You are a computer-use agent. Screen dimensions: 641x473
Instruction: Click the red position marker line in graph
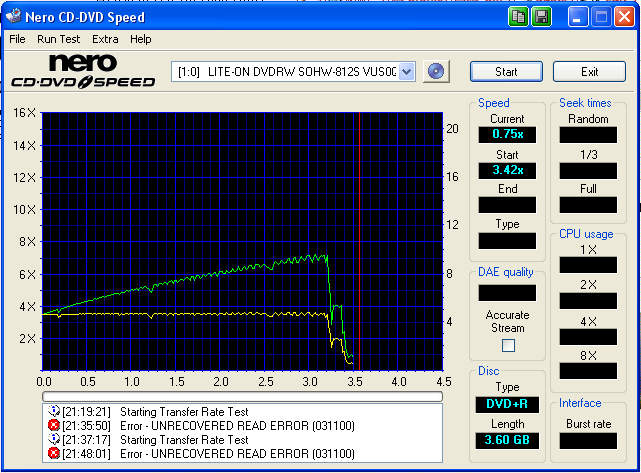pos(359,241)
